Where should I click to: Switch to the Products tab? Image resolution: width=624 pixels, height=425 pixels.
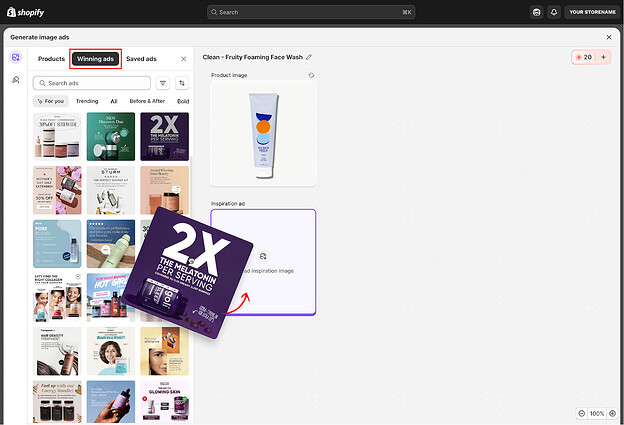[x=51, y=59]
